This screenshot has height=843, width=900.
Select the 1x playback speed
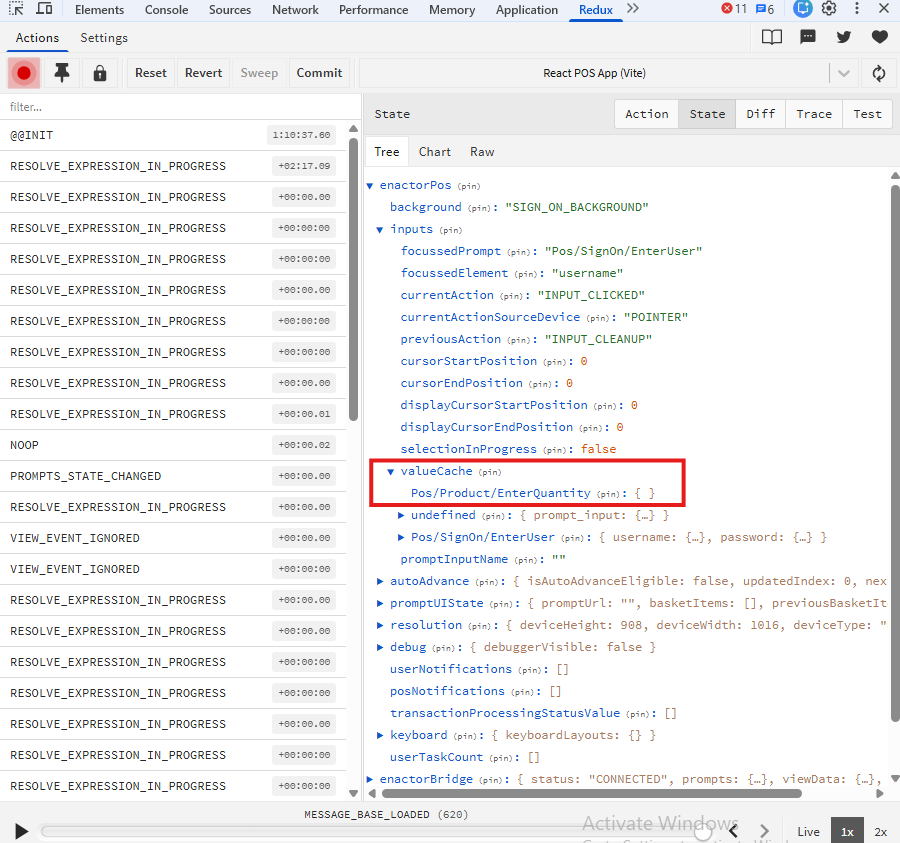[x=847, y=831]
